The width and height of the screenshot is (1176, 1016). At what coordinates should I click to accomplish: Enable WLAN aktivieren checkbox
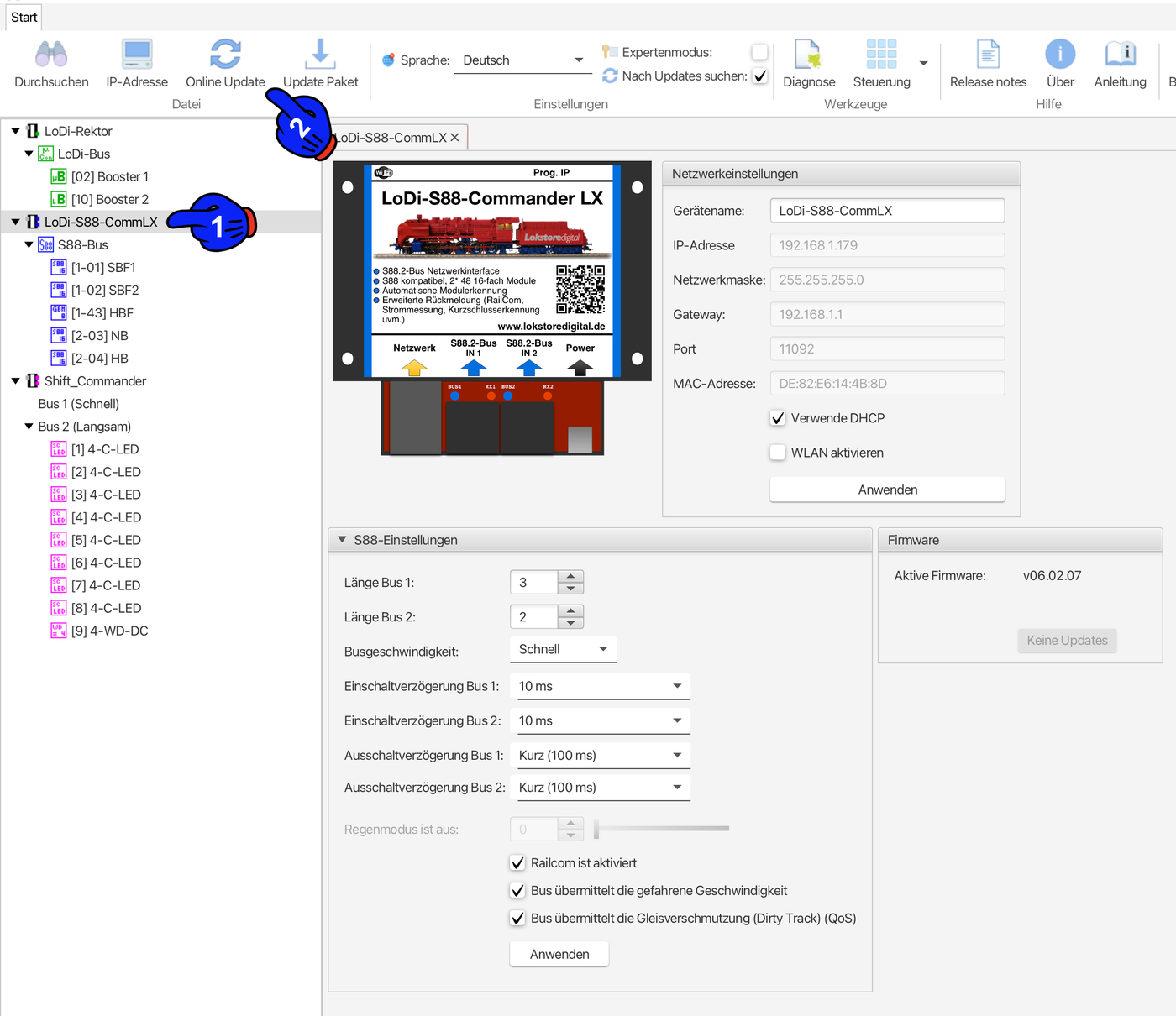pos(778,453)
